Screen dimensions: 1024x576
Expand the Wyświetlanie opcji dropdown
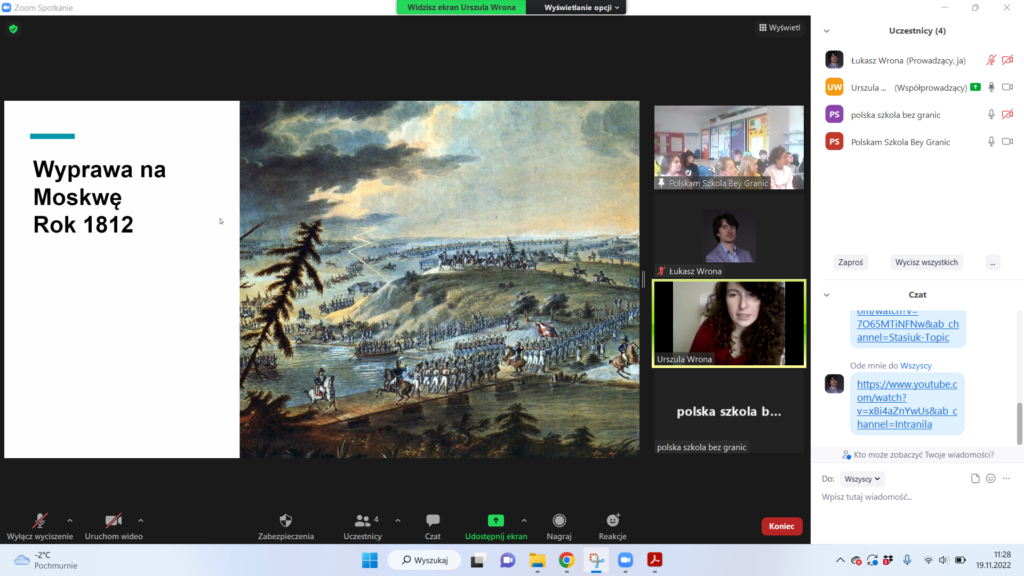coord(583,7)
